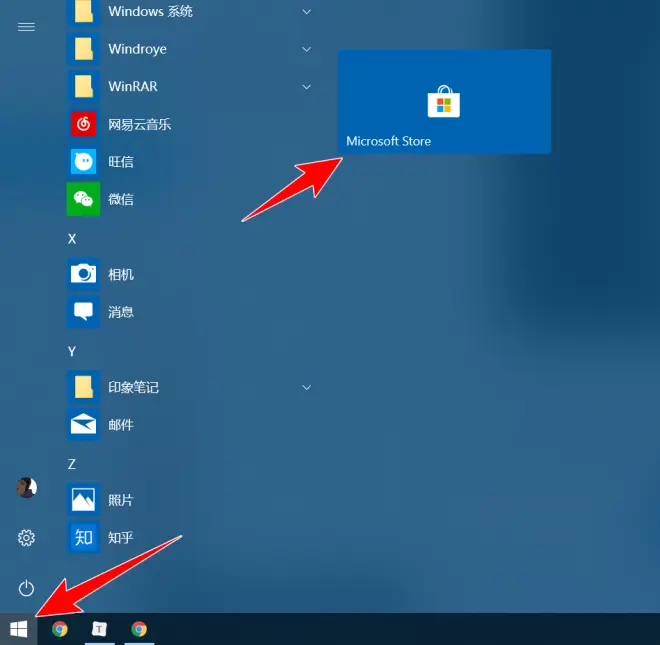Expand WinRAR folder chevron
Screen dimensions: 660x645
click(x=307, y=87)
